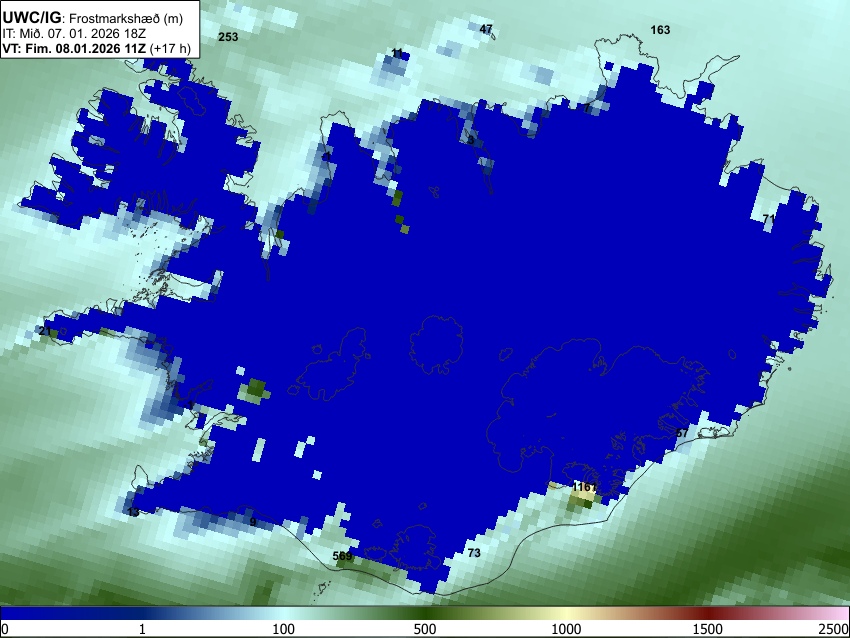Click the map value "253" off the northwest
This screenshot has width=850, height=638.
[x=228, y=37]
